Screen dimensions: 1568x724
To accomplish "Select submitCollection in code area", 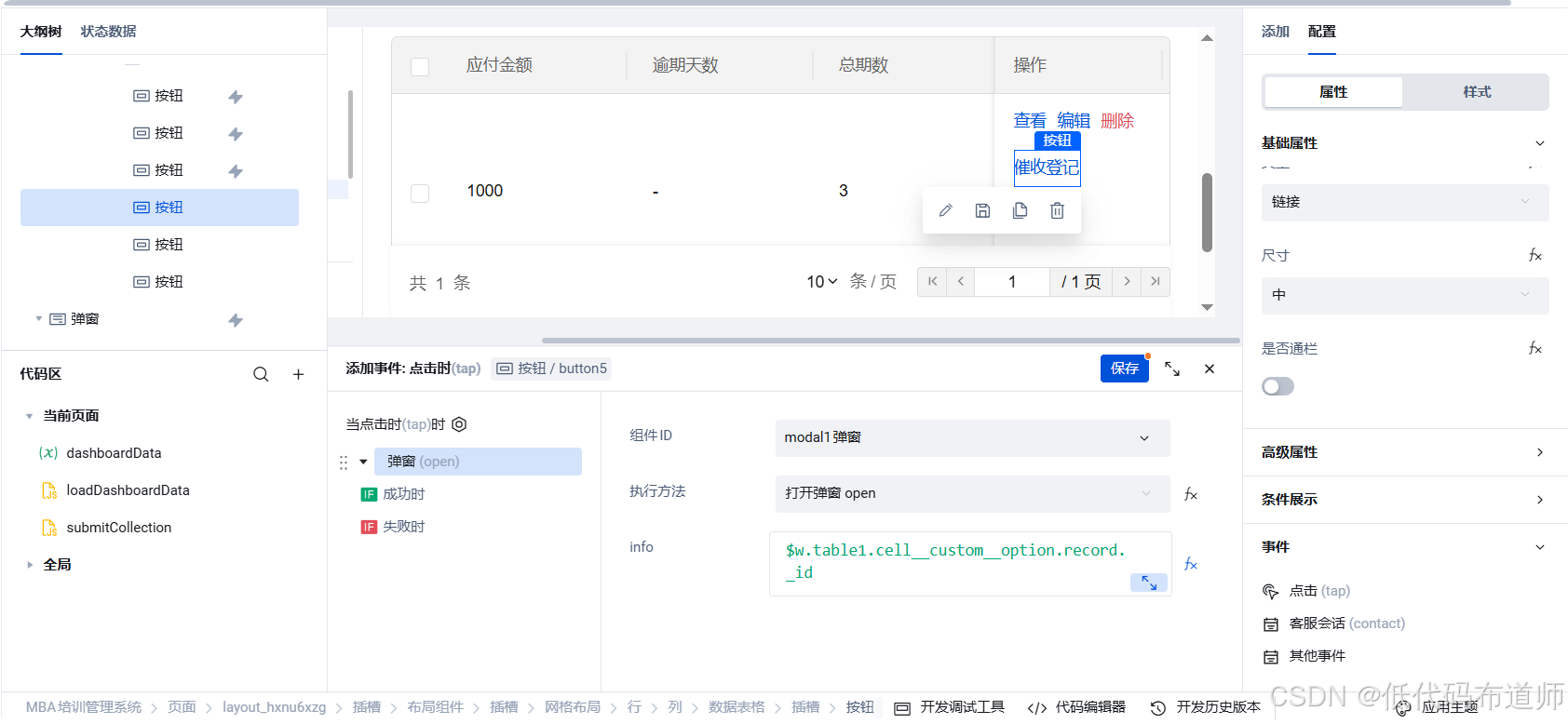I will click(119, 528).
